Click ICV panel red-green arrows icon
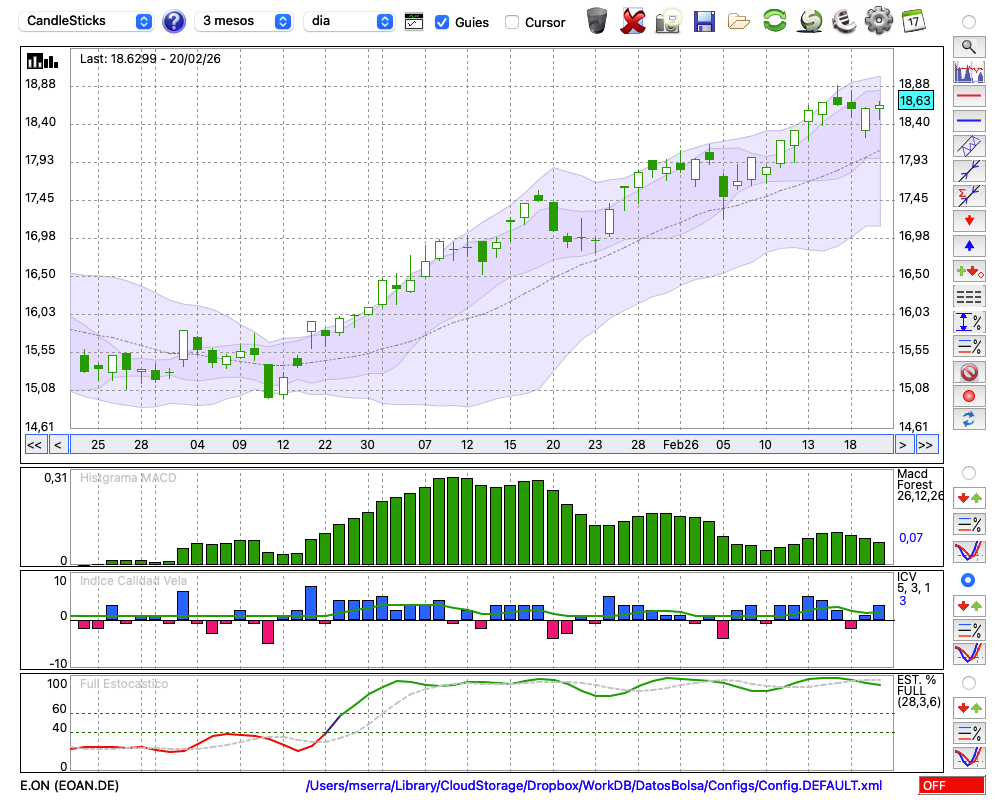 (x=969, y=605)
